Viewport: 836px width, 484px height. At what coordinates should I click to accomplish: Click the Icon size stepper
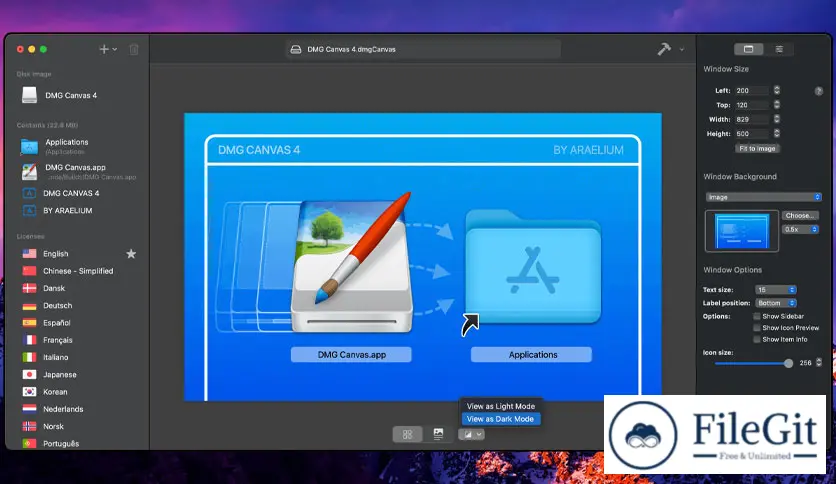point(819,362)
